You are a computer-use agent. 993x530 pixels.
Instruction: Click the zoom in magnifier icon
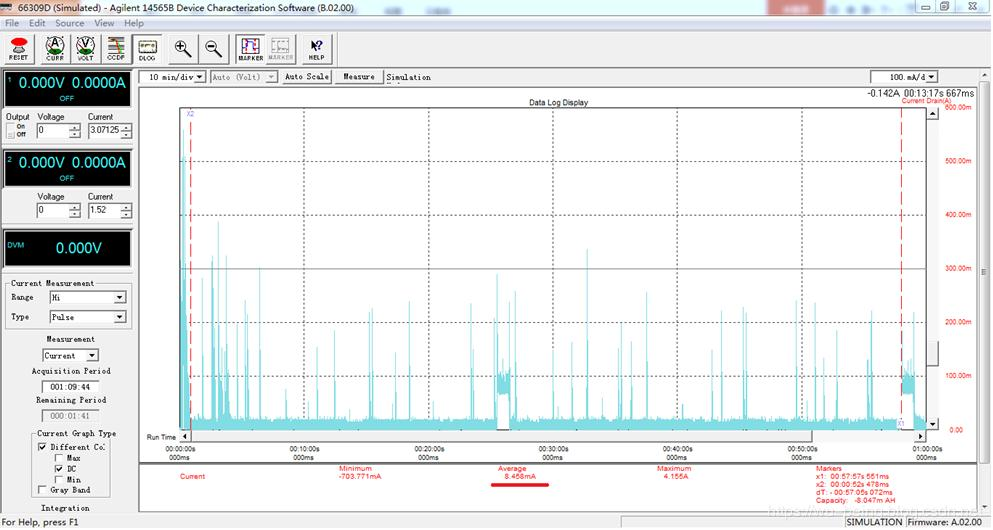[x=183, y=48]
